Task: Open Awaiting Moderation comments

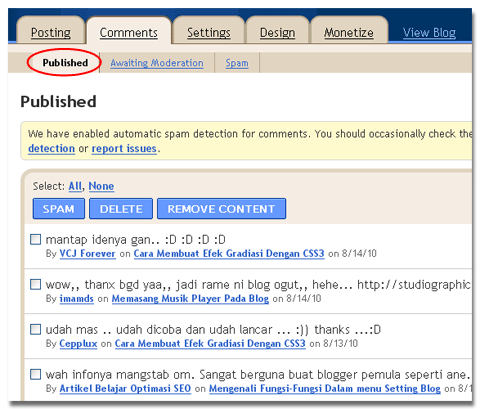Action: [x=157, y=63]
